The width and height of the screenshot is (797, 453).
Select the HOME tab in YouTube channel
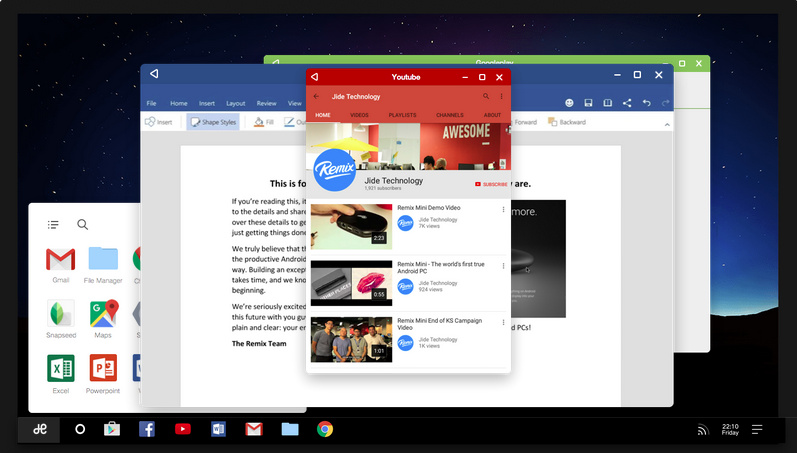tap(323, 115)
